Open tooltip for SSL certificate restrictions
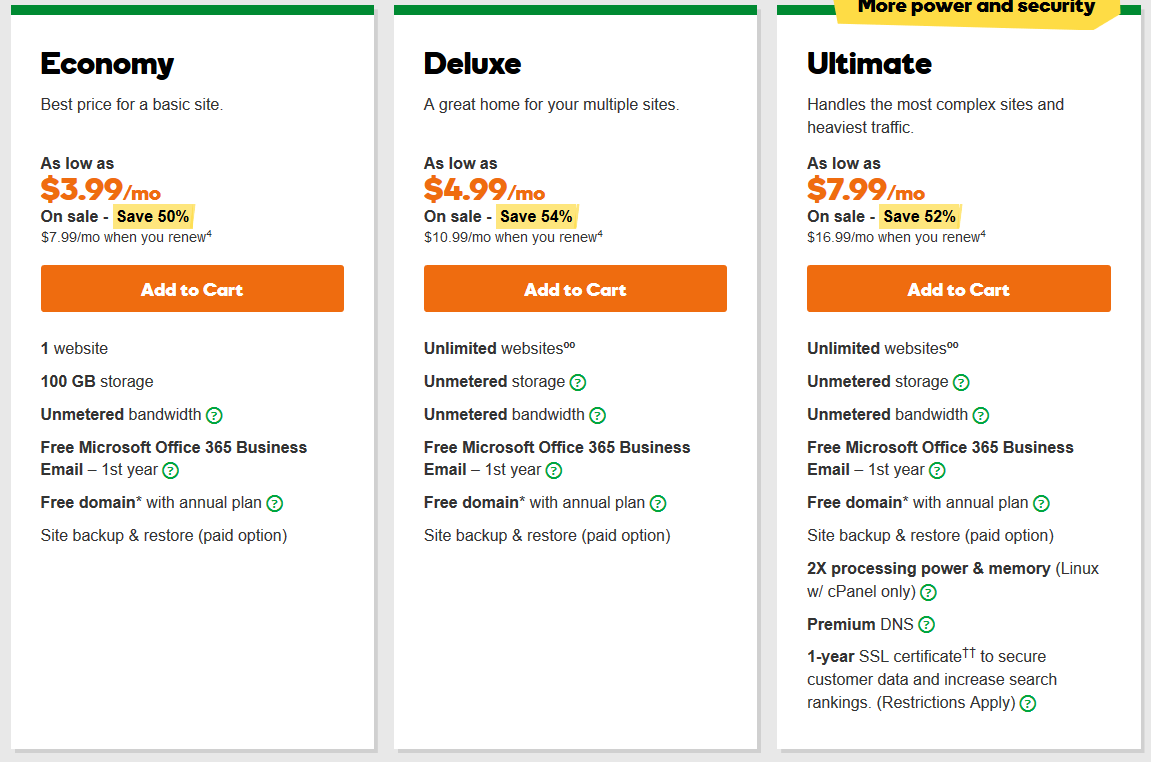This screenshot has height=762, width=1151. tap(1028, 703)
